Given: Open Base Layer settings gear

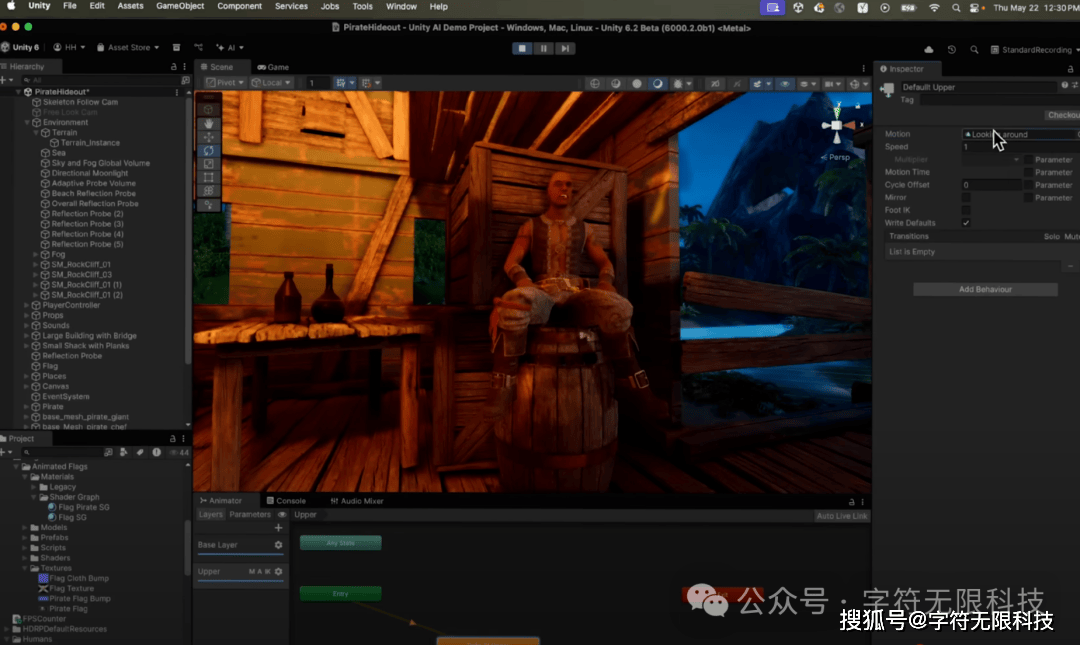Looking at the screenshot, I should click(x=278, y=545).
